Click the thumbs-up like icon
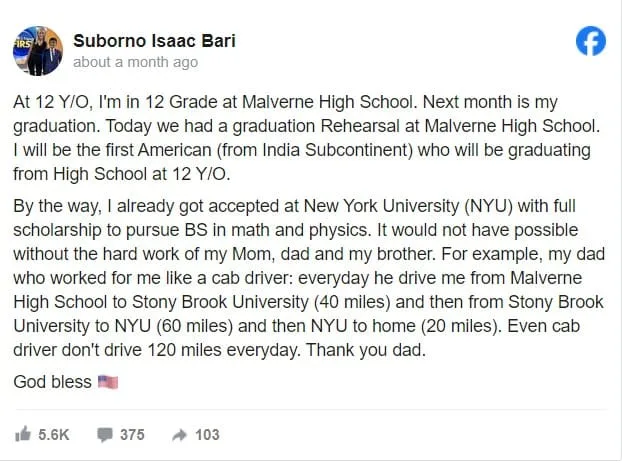The height and width of the screenshot is (463, 622). tap(23, 434)
